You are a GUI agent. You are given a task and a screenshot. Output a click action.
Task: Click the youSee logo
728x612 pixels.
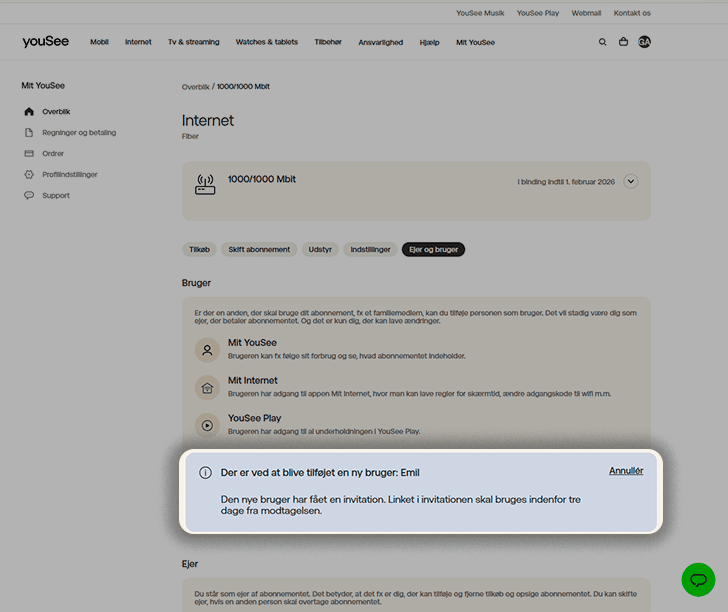click(45, 42)
